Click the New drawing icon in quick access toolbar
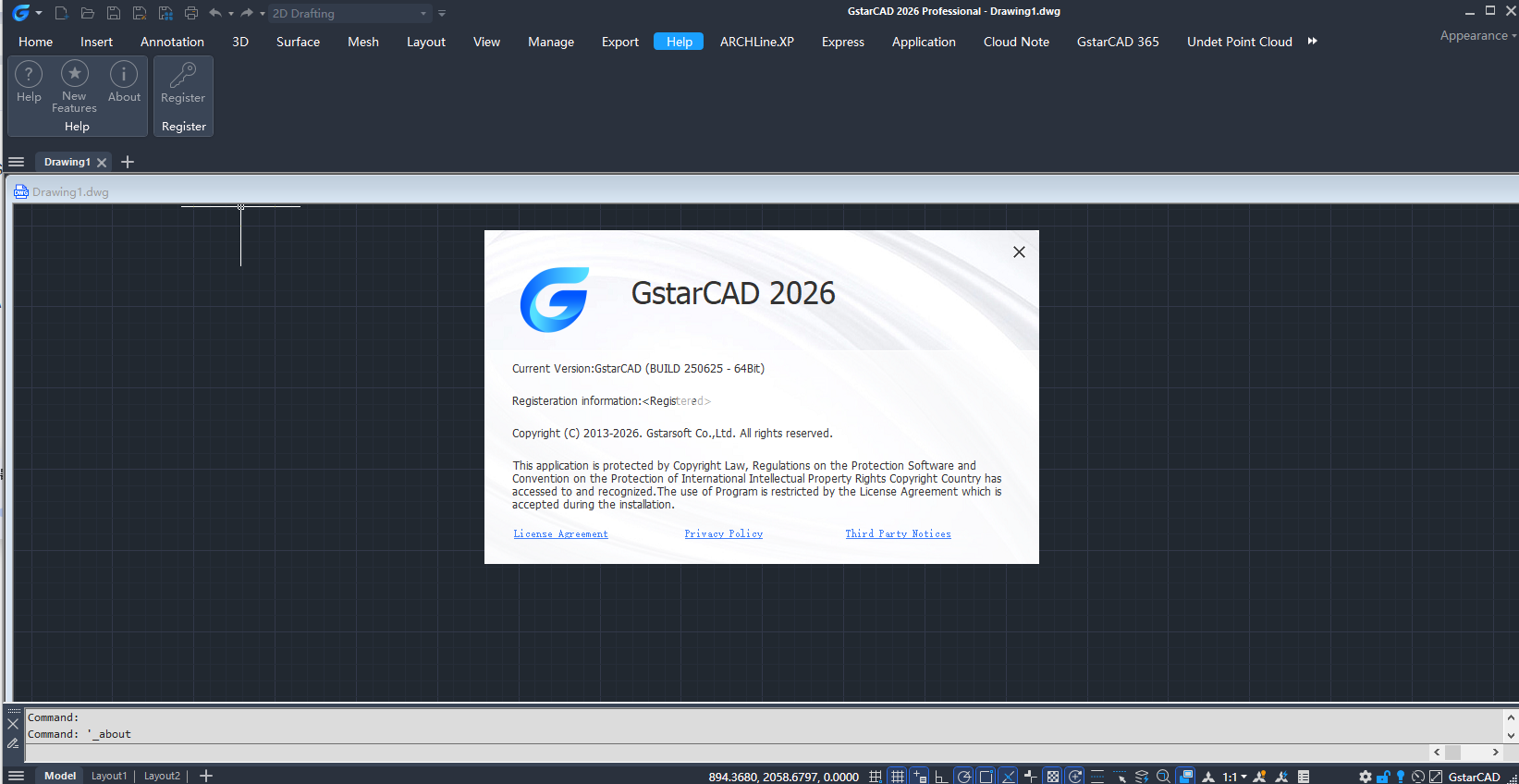 tap(62, 13)
